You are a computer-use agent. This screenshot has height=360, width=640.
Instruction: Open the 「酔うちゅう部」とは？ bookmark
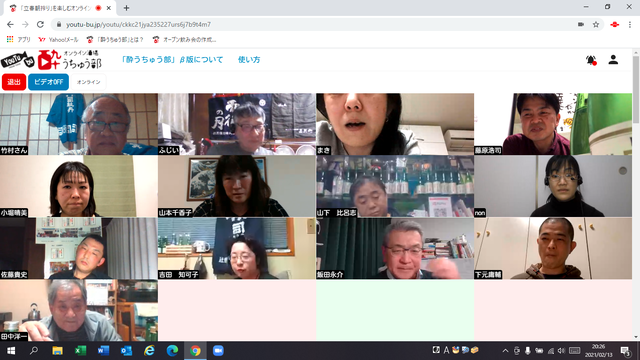[x=115, y=40]
